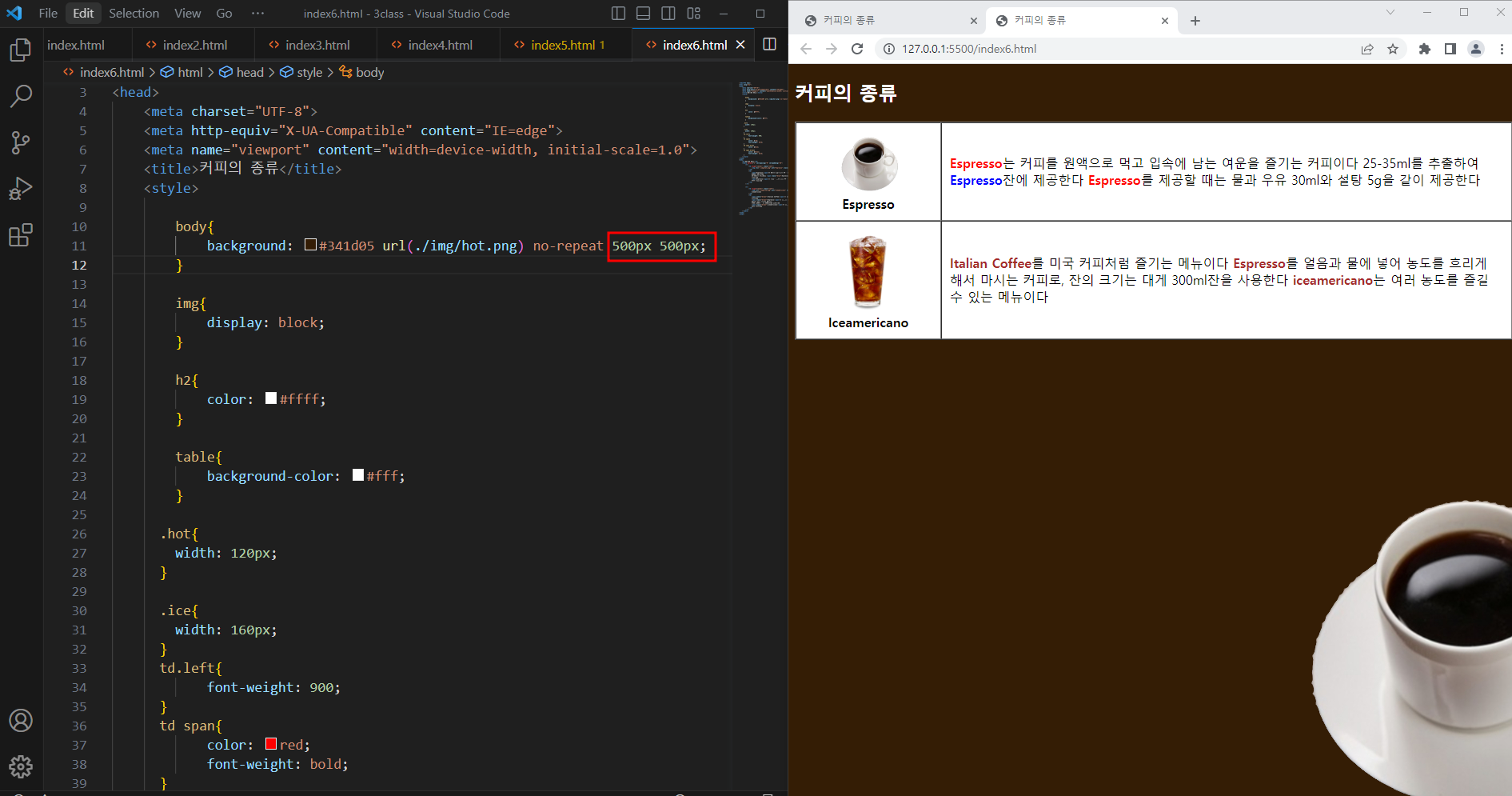Click line number 12 in the gutter
1512x796 pixels.
click(x=79, y=265)
